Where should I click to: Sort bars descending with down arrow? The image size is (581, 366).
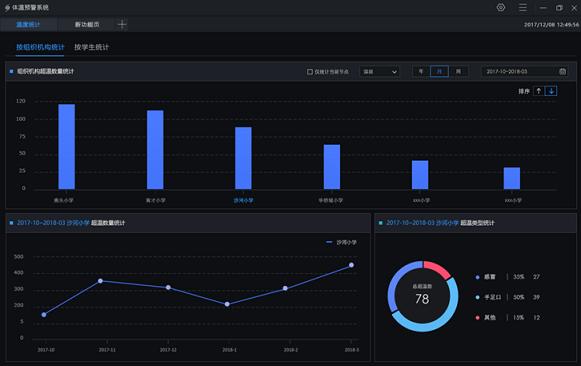[551, 91]
